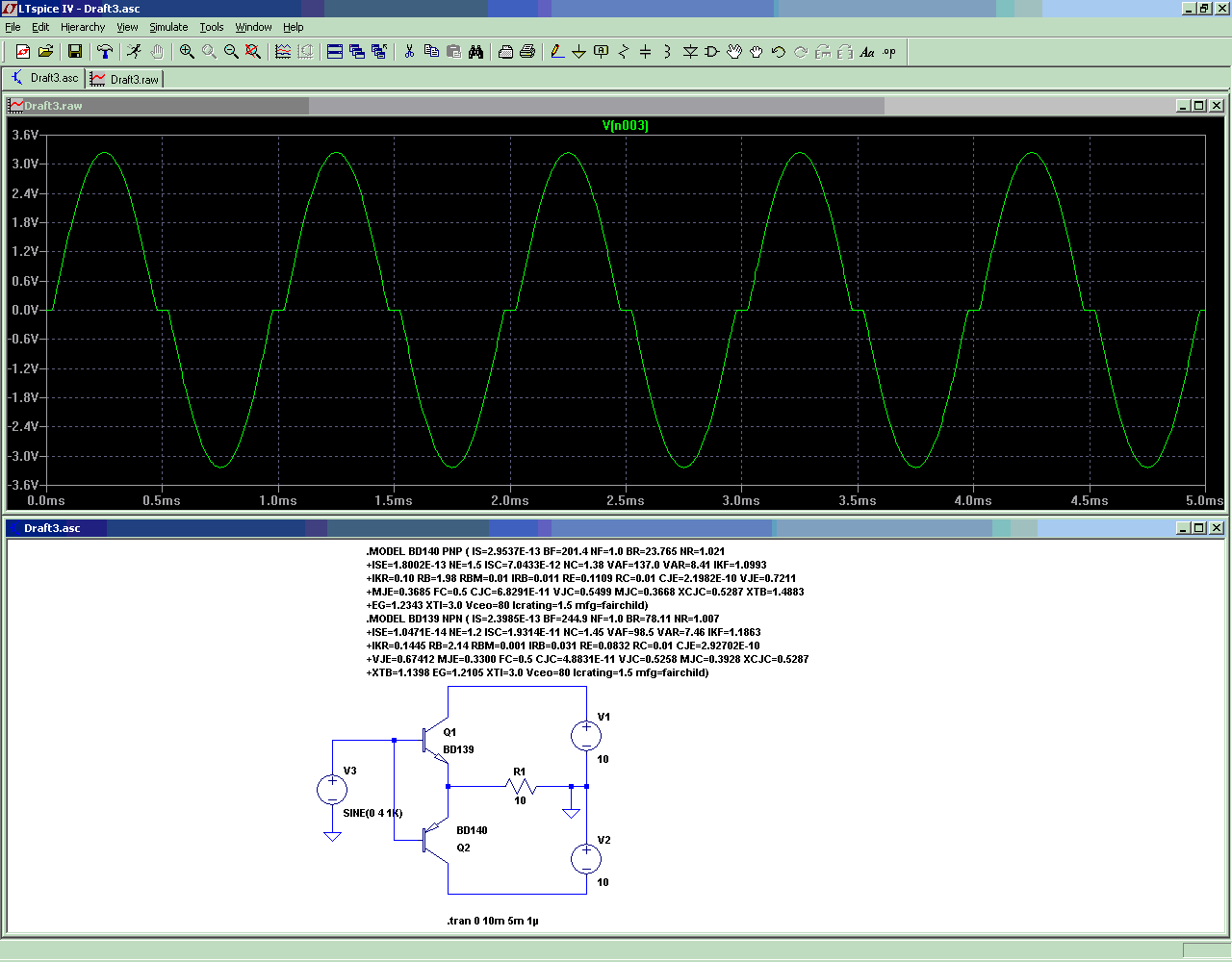Select the Diode component tool
1232x962 pixels.
(690, 52)
